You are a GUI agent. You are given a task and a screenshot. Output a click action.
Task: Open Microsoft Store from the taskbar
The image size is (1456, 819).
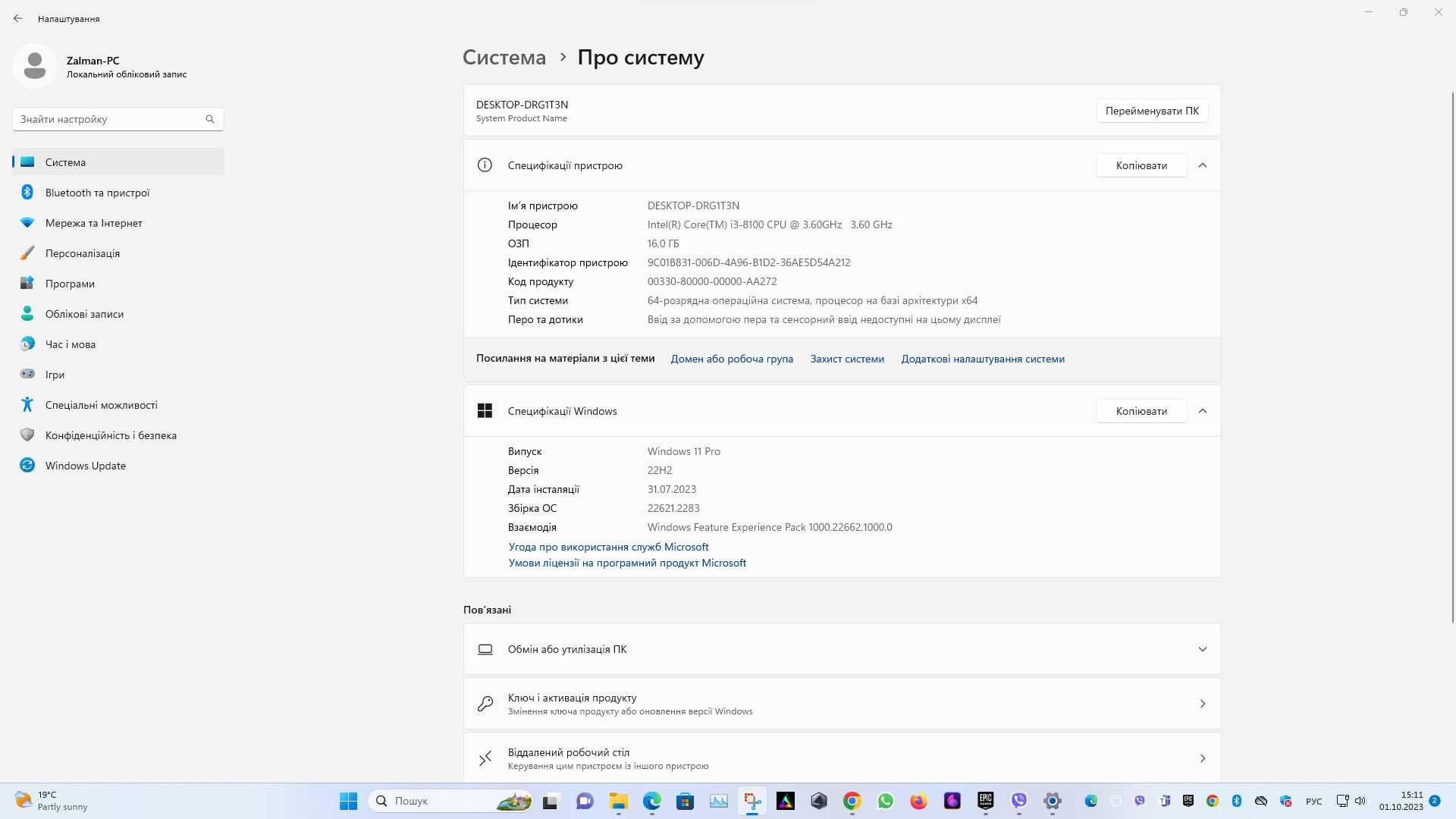686,801
